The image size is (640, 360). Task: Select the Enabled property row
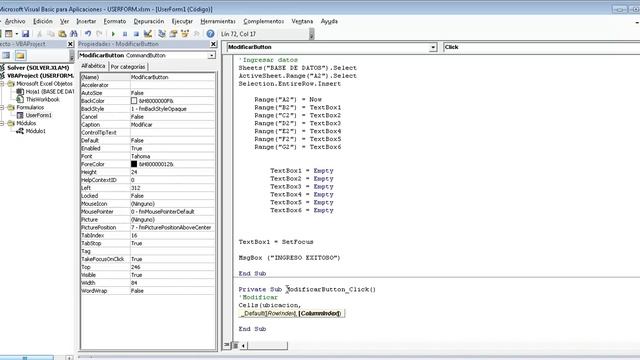[147, 149]
